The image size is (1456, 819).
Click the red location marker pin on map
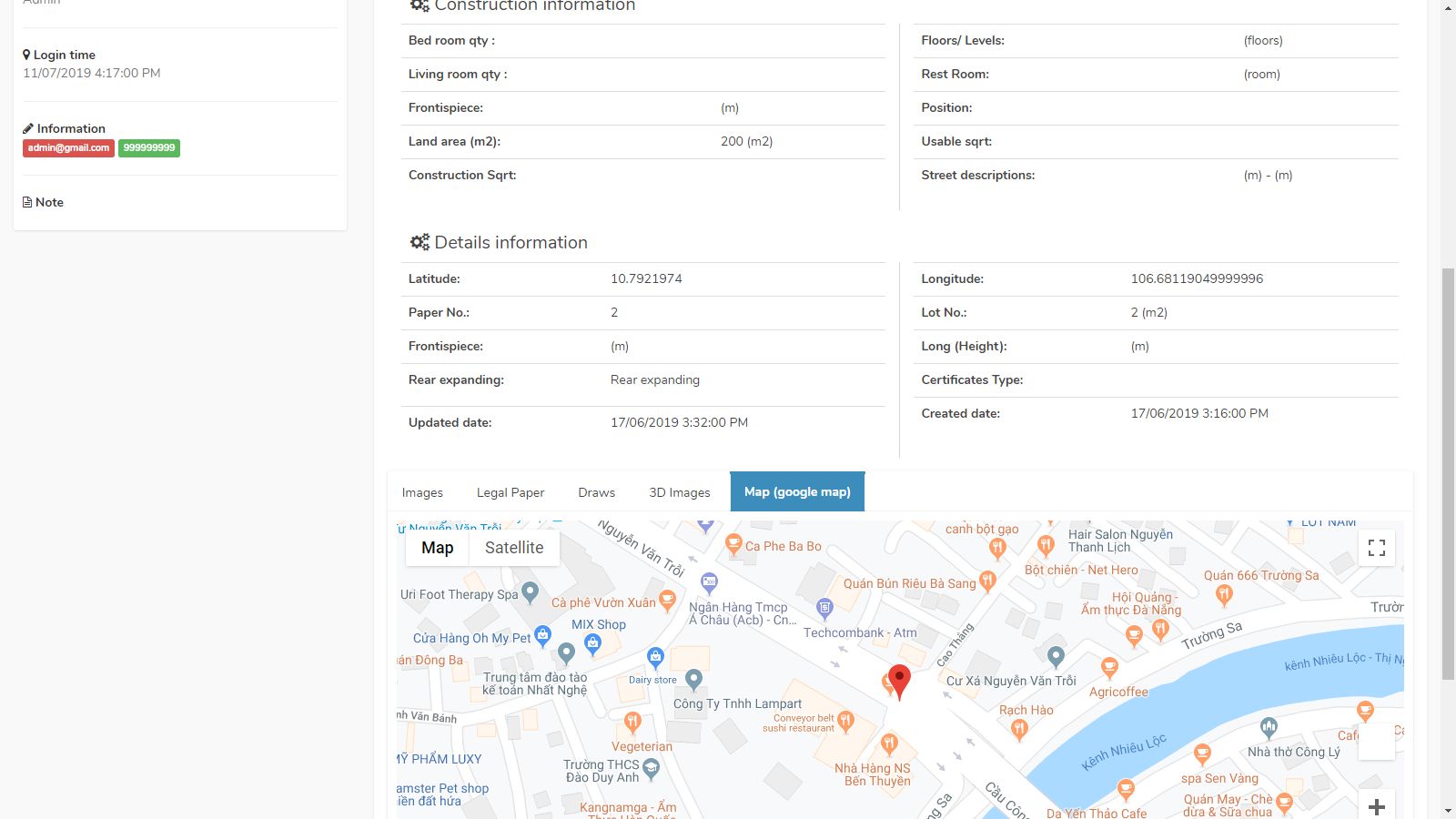click(x=899, y=680)
